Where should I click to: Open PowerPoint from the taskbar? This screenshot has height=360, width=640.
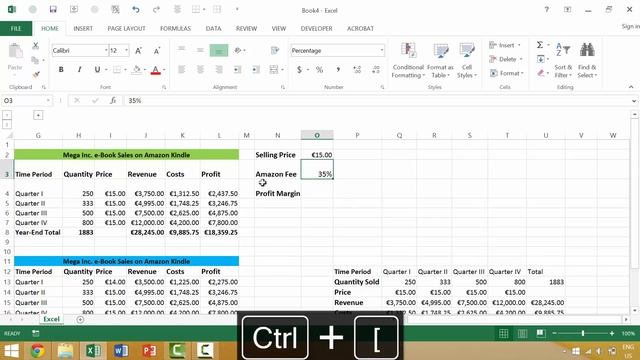click(149, 351)
